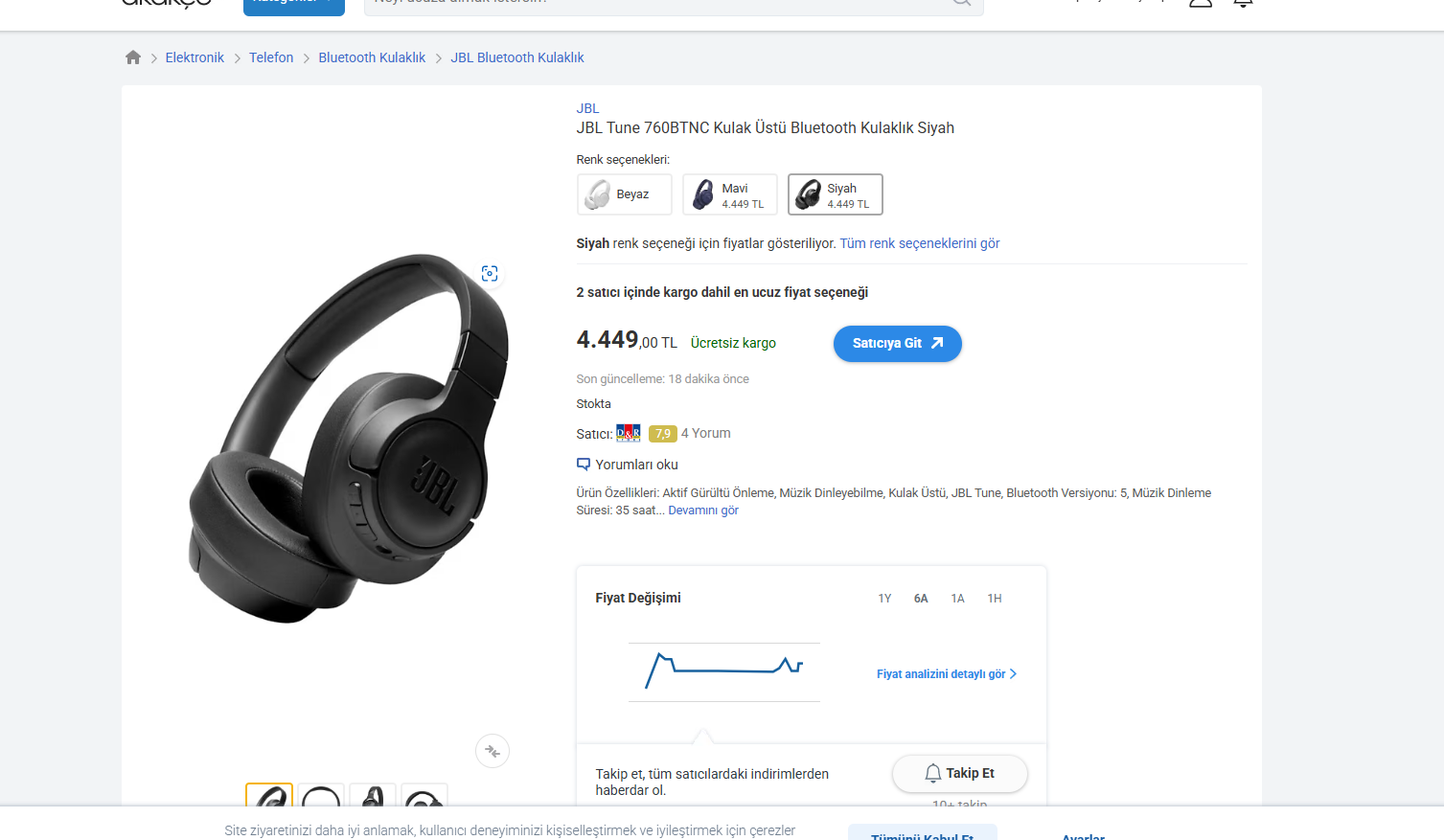Viewport: 1444px width, 840px height.
Task: Click the search magnifier icon
Action: click(961, 3)
